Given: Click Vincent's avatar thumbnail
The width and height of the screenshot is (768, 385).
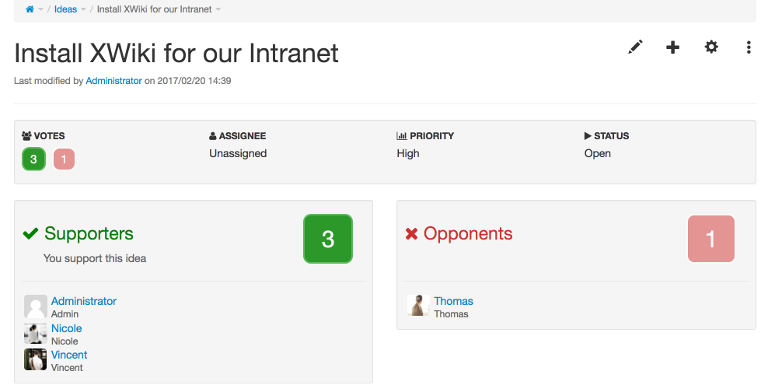Looking at the screenshot, I should click(x=35, y=360).
